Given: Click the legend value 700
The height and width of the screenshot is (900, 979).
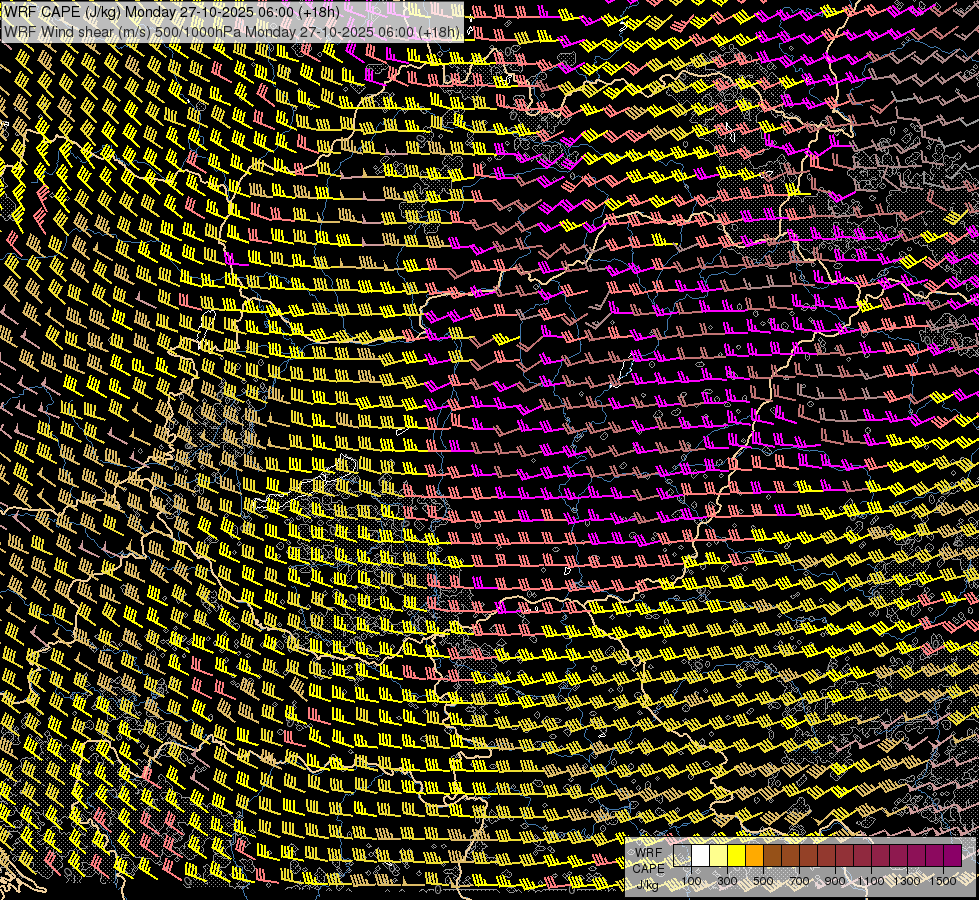Looking at the screenshot, I should coord(799,881).
